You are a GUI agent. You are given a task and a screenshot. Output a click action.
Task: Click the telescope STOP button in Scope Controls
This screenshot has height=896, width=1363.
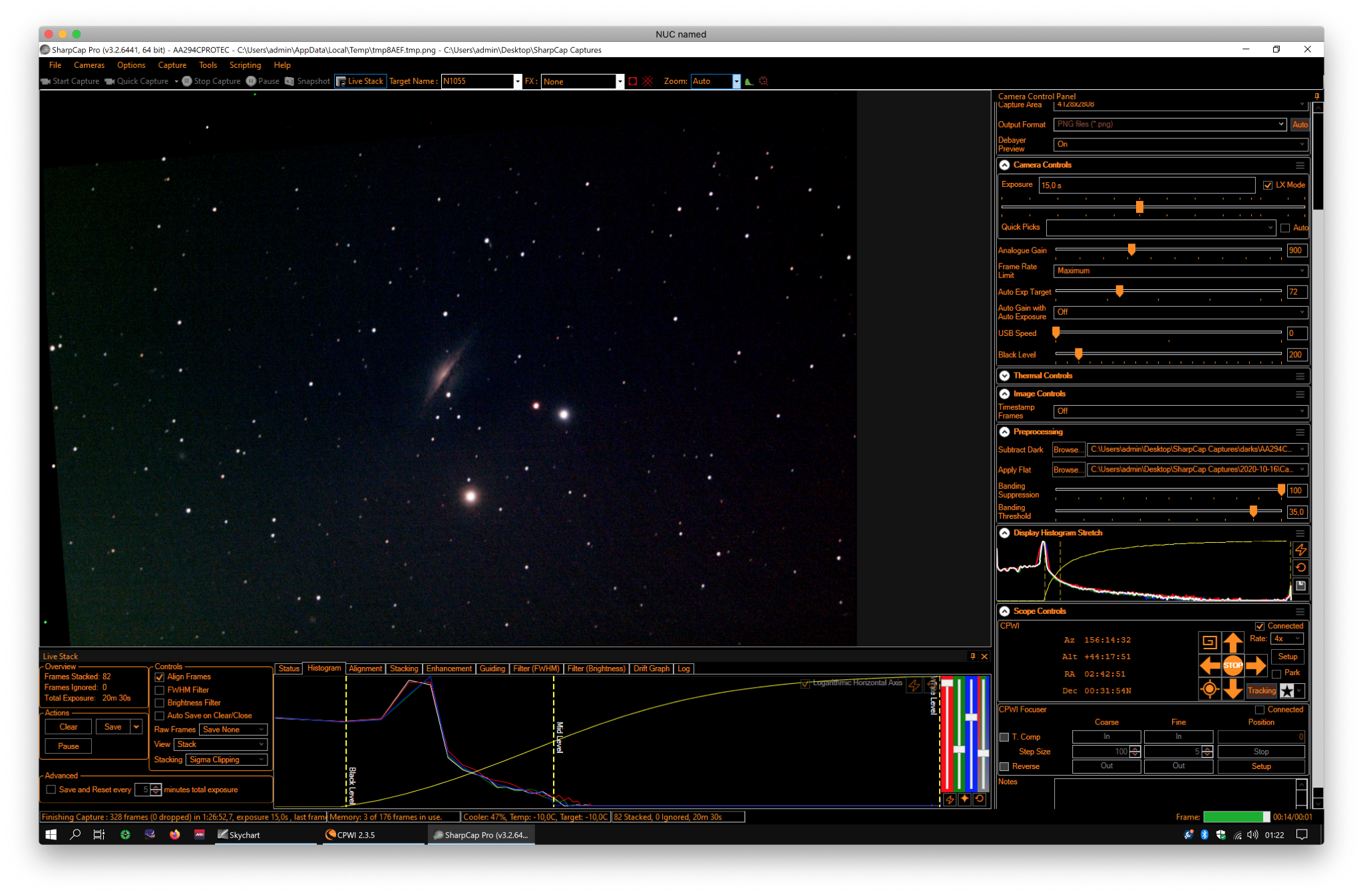point(1233,665)
